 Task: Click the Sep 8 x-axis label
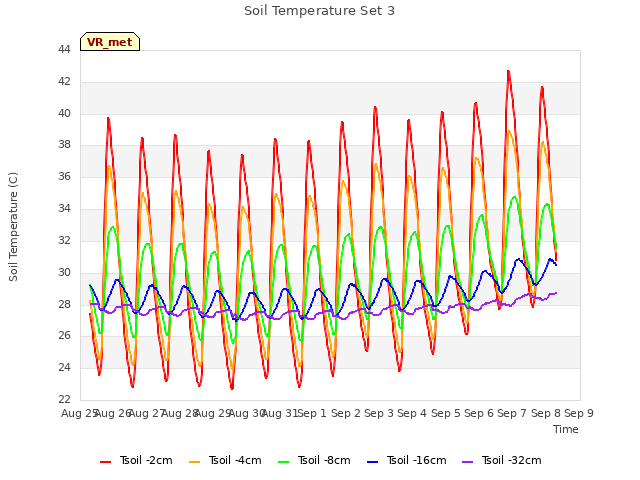click(x=546, y=413)
